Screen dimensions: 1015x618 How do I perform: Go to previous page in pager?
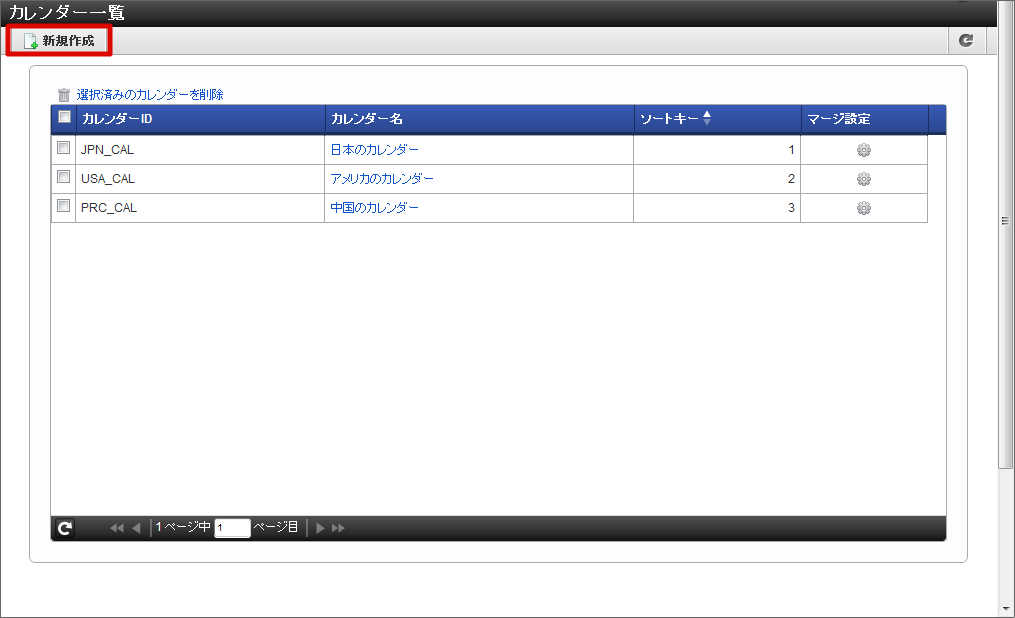coord(136,528)
